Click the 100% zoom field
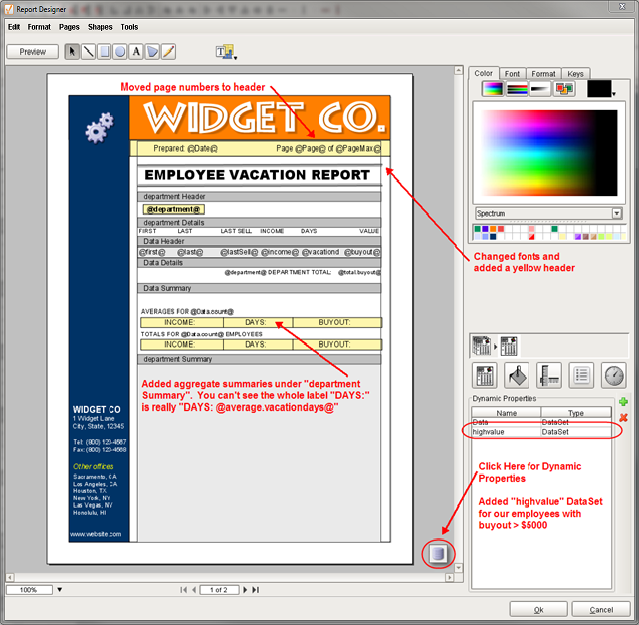 point(29,590)
